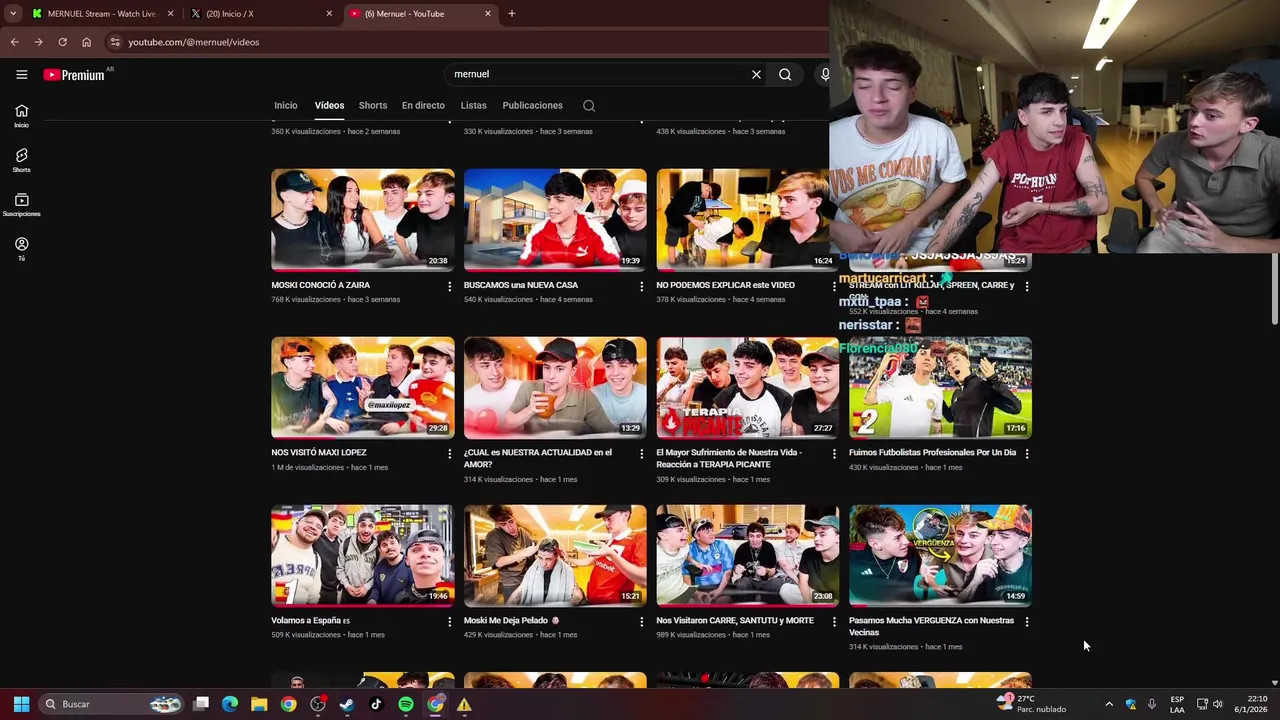The width and height of the screenshot is (1280, 720).
Task: Open the Tú section in the sidebar
Action: [x=21, y=249]
